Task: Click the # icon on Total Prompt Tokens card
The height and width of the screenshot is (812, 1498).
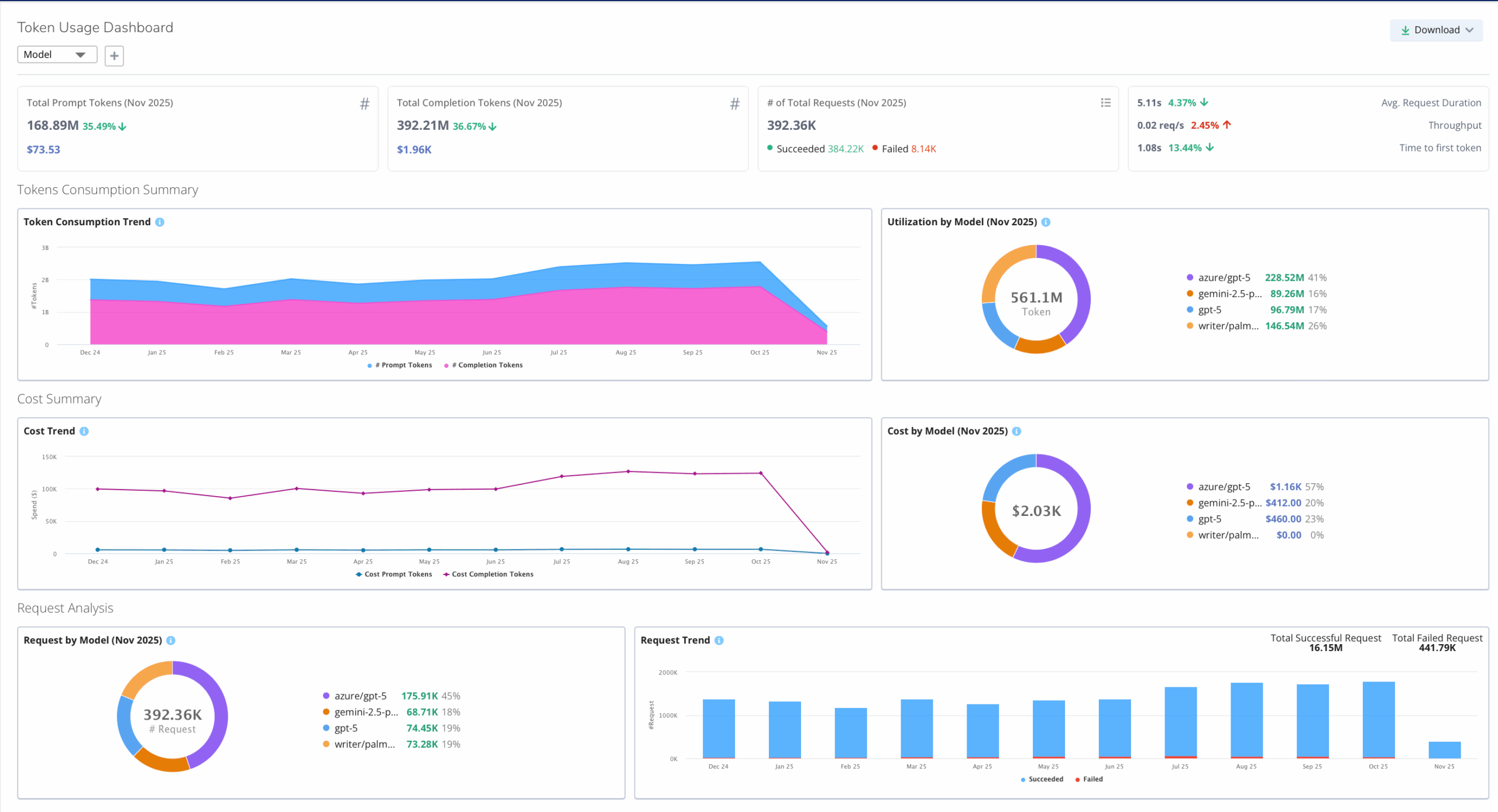Action: [x=365, y=103]
